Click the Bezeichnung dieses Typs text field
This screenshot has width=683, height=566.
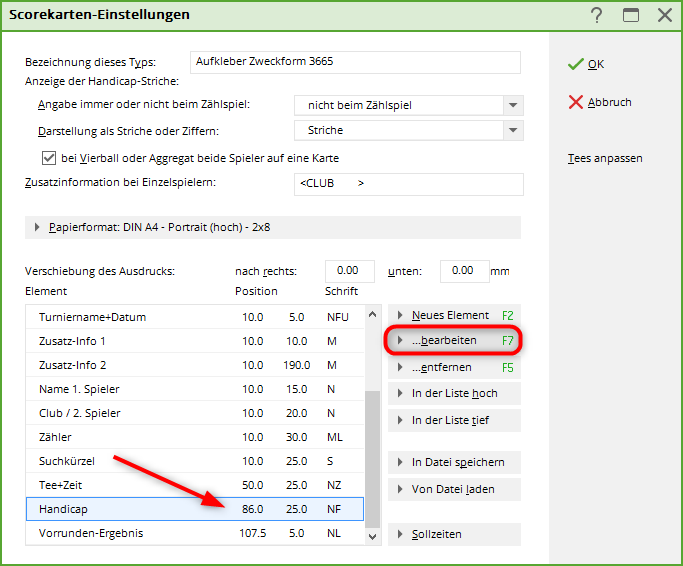tap(354, 62)
